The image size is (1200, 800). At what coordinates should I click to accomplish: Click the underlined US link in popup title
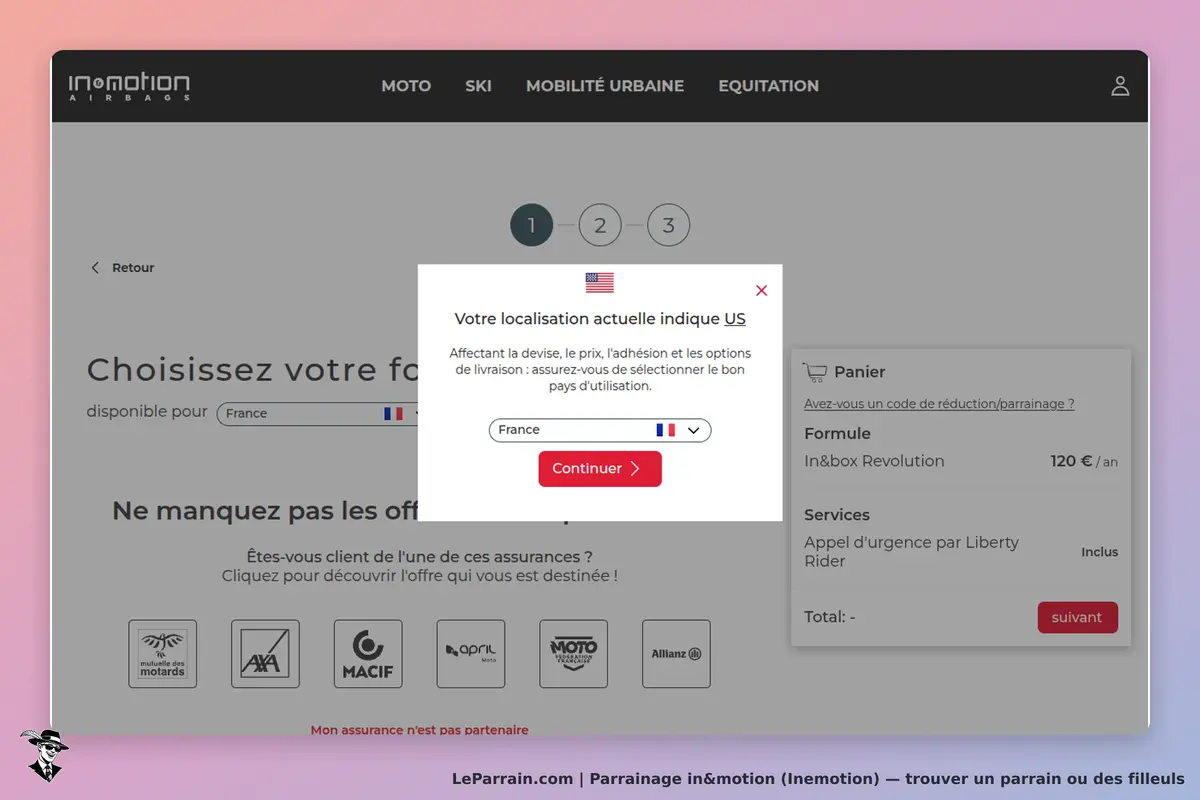click(735, 319)
